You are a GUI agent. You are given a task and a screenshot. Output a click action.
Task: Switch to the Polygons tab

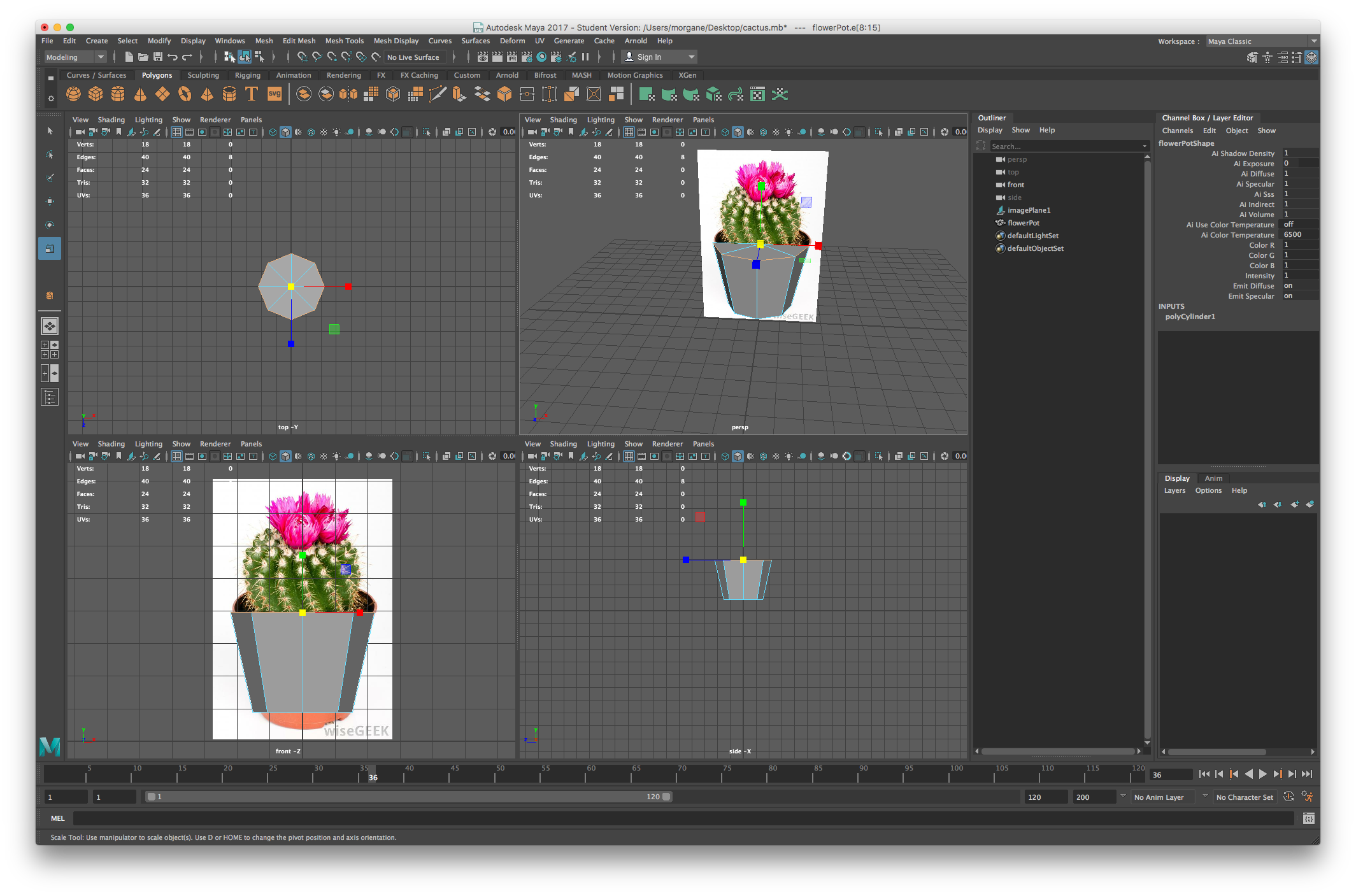pos(155,77)
